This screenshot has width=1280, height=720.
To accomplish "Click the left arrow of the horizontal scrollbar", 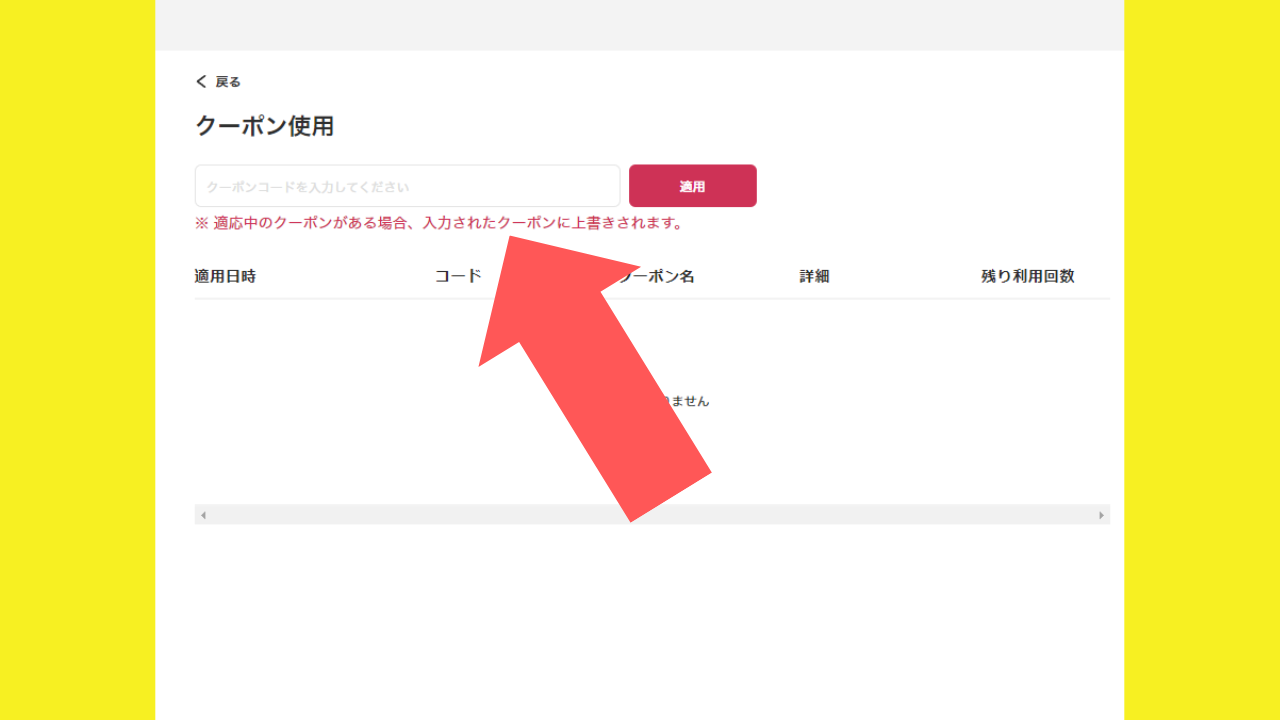I will tap(203, 515).
